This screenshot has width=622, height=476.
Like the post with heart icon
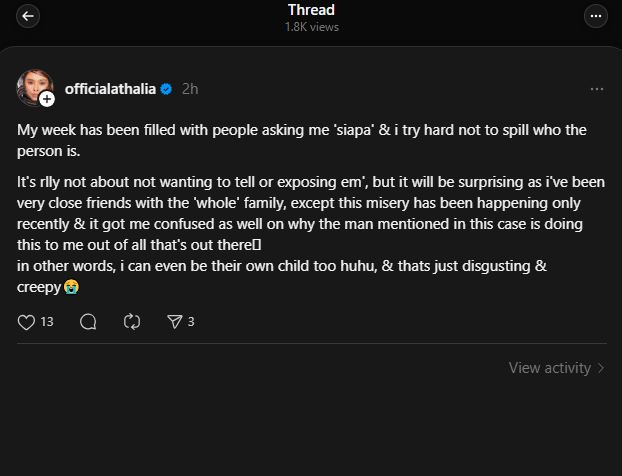pyautogui.click(x=27, y=322)
